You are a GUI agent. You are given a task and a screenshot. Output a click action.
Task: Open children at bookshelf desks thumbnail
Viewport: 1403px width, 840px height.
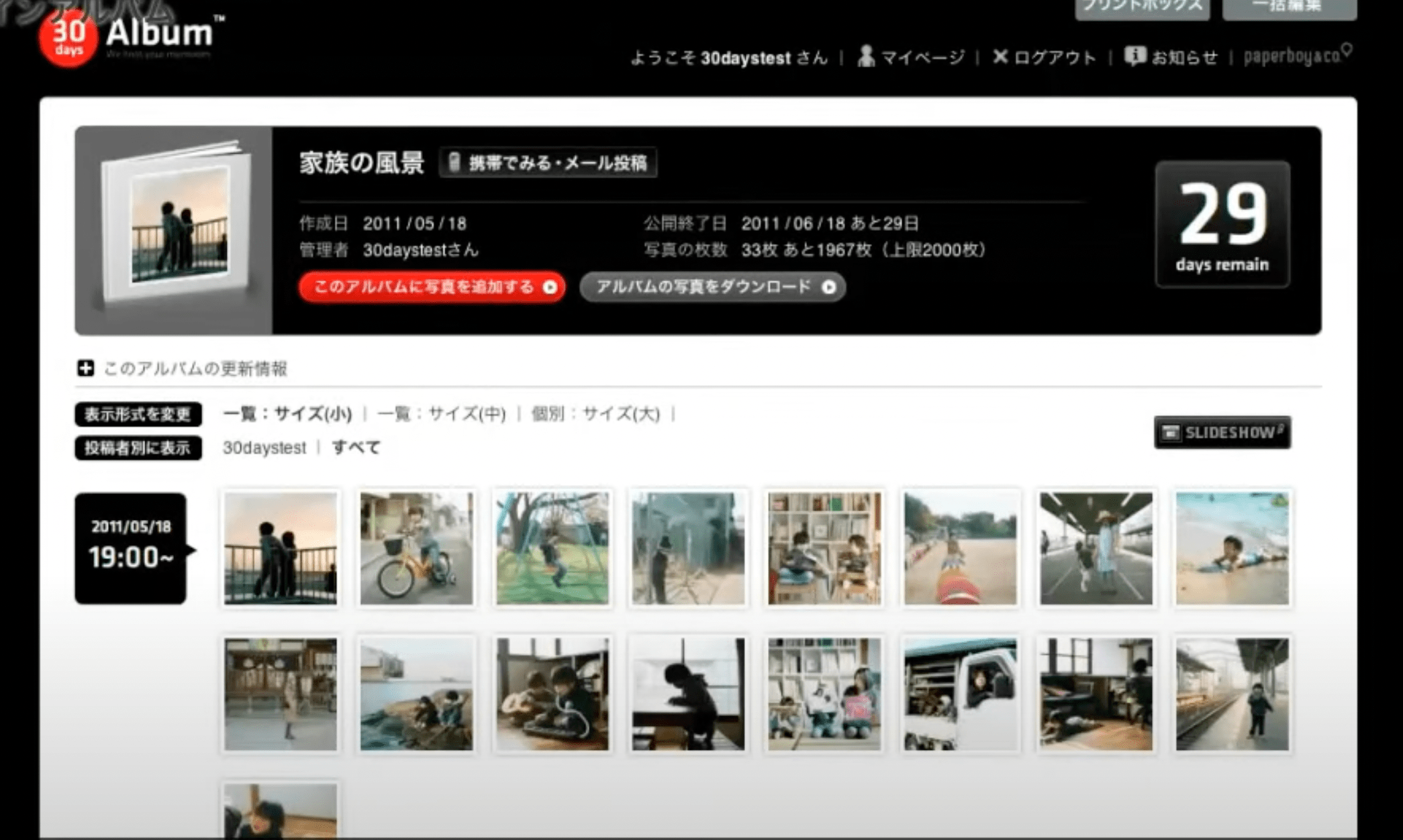[824, 548]
